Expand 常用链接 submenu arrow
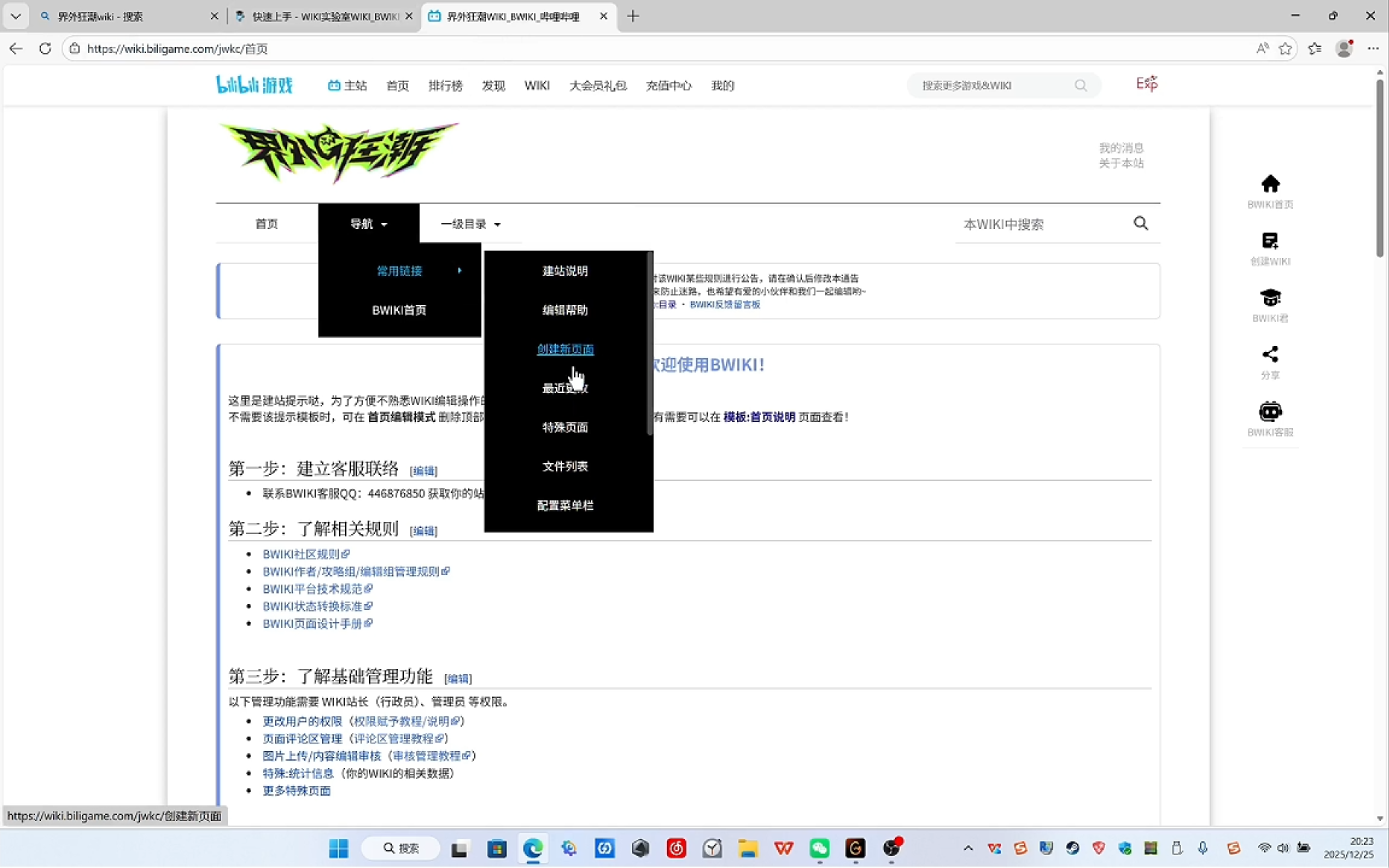This screenshot has width=1389, height=868. pyautogui.click(x=460, y=270)
